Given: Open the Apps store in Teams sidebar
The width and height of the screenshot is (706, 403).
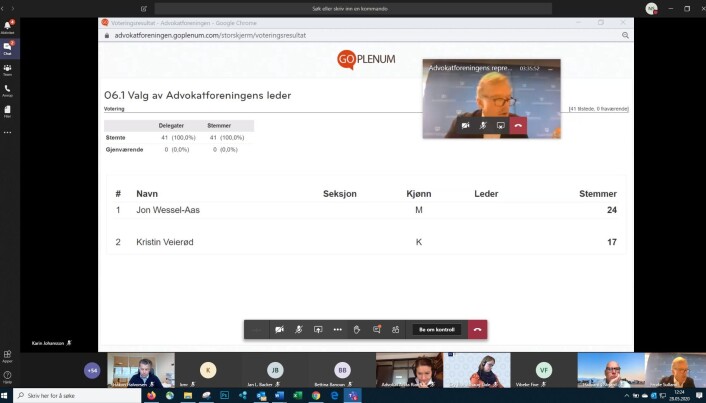Looking at the screenshot, I should click(8, 356).
